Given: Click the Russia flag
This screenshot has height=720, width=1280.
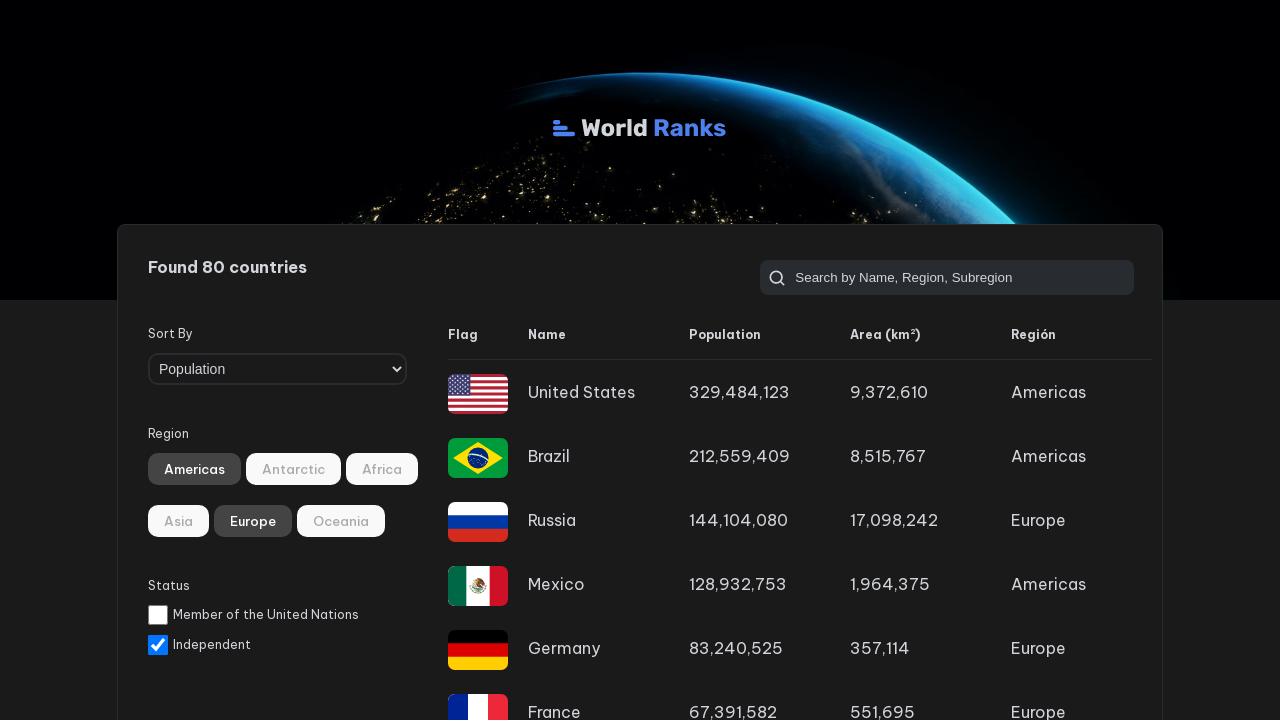Looking at the screenshot, I should pyautogui.click(x=478, y=521).
